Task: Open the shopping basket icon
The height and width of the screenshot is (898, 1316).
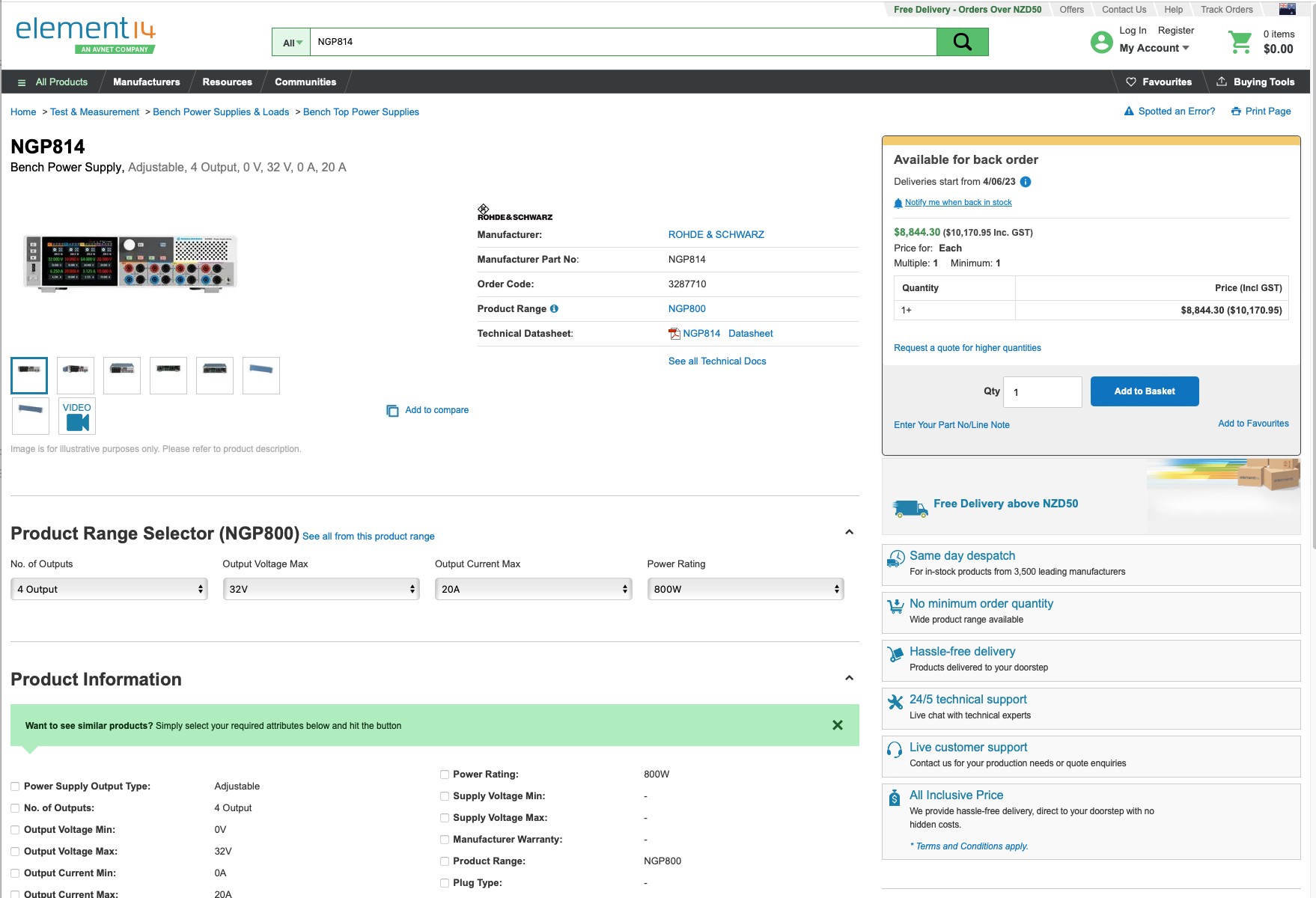Action: (x=1240, y=42)
